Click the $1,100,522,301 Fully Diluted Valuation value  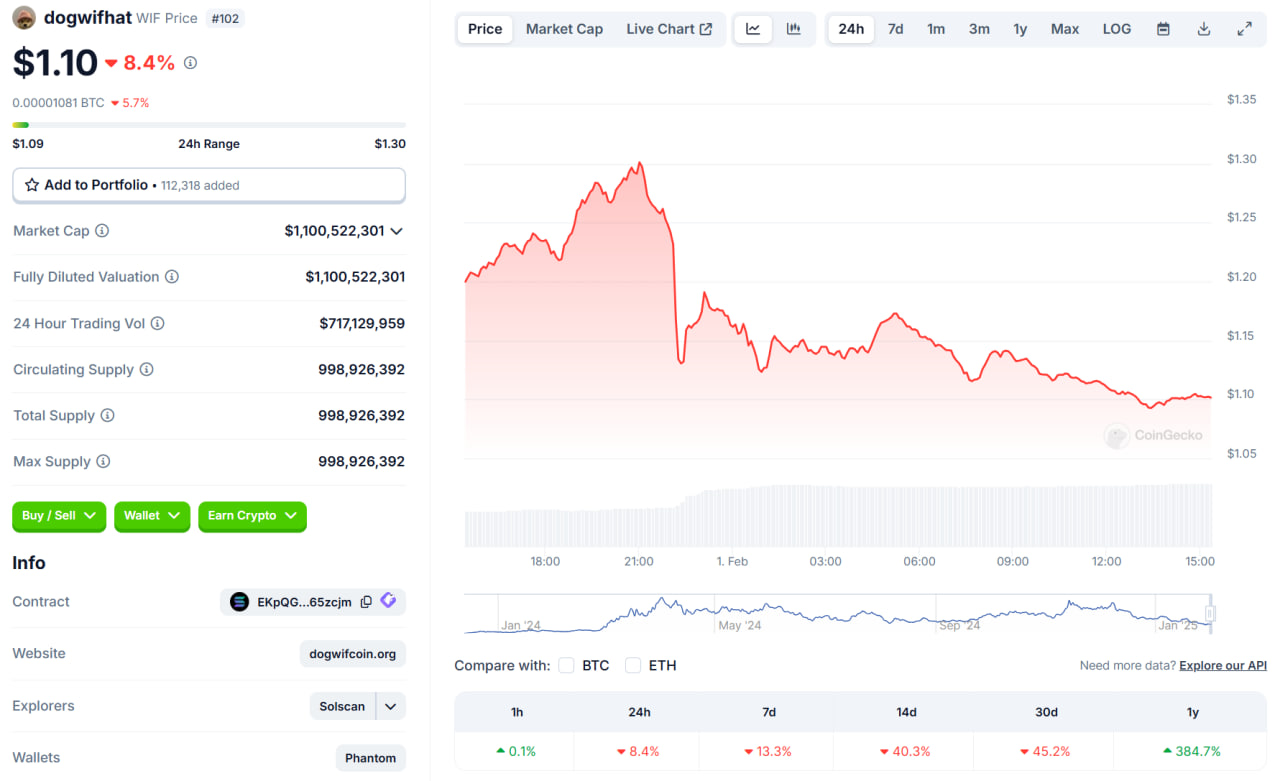[x=355, y=277]
